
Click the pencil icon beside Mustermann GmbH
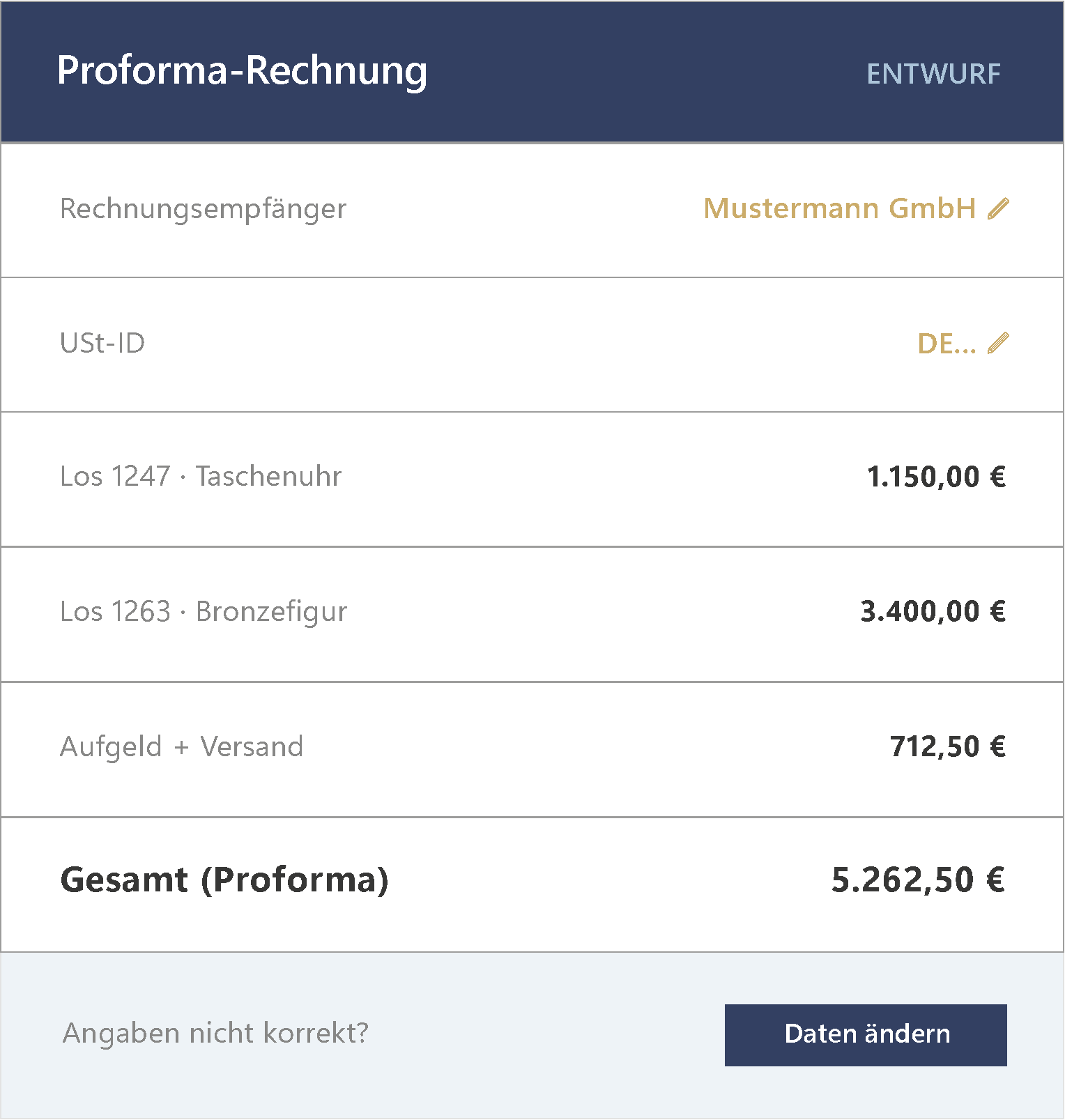point(998,208)
